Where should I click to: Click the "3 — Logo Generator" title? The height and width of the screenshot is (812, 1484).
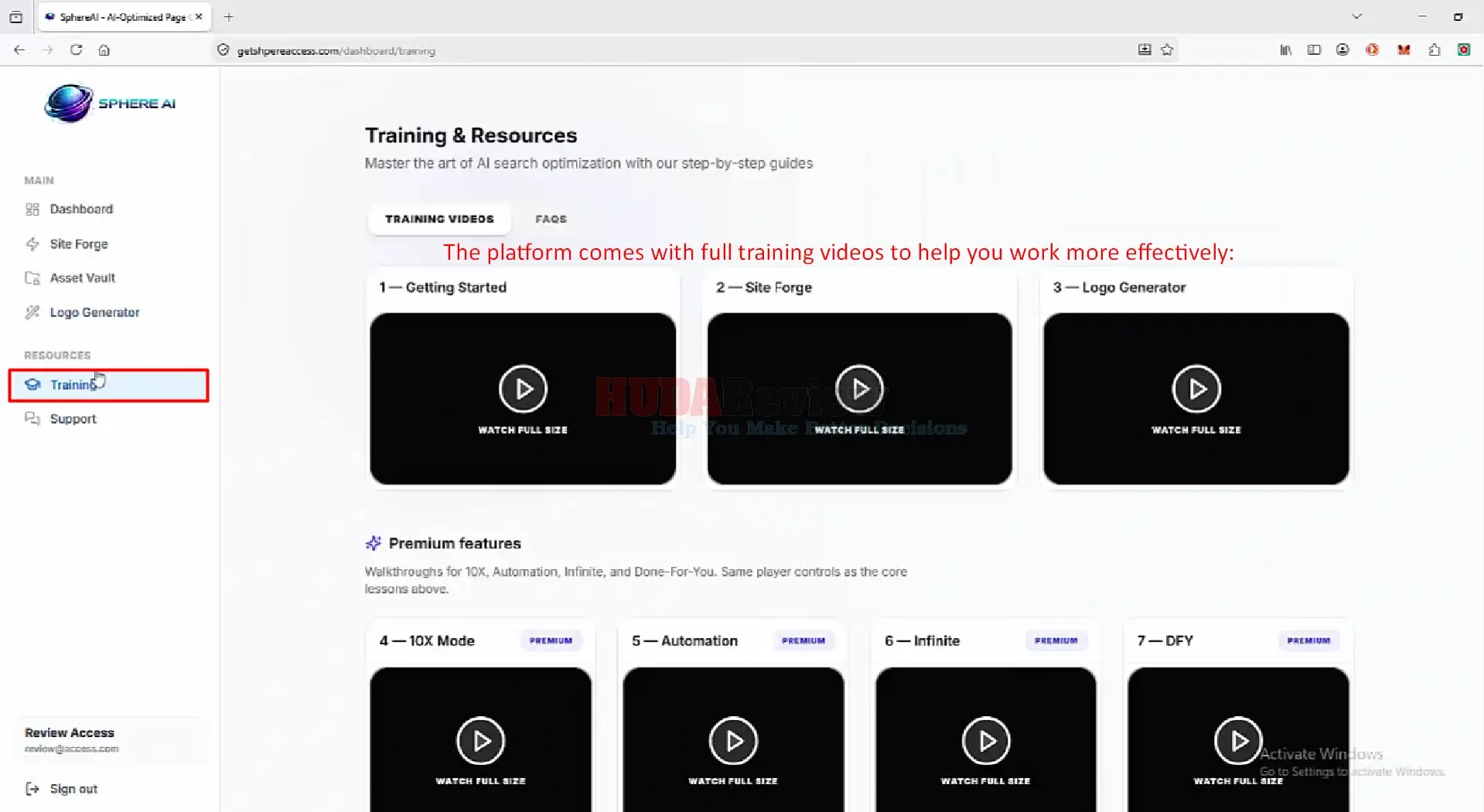click(x=1119, y=287)
